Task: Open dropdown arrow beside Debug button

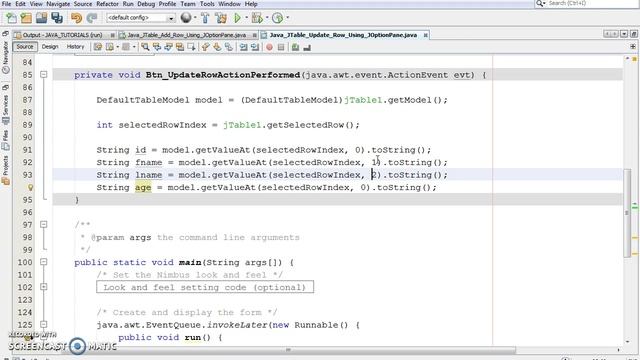Action: (x=267, y=18)
